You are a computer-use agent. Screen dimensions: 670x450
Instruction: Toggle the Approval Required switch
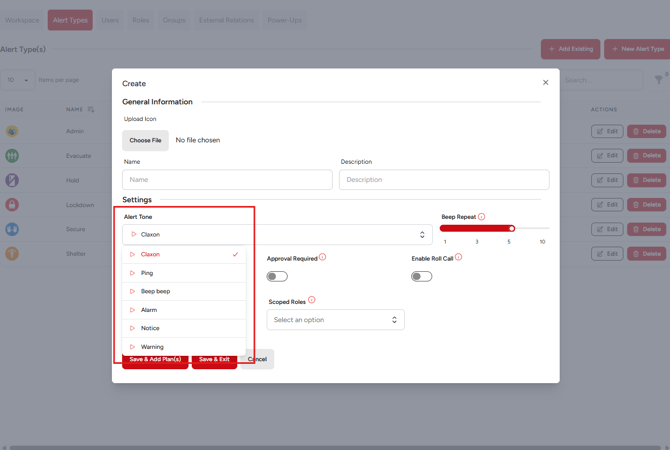coord(277,276)
